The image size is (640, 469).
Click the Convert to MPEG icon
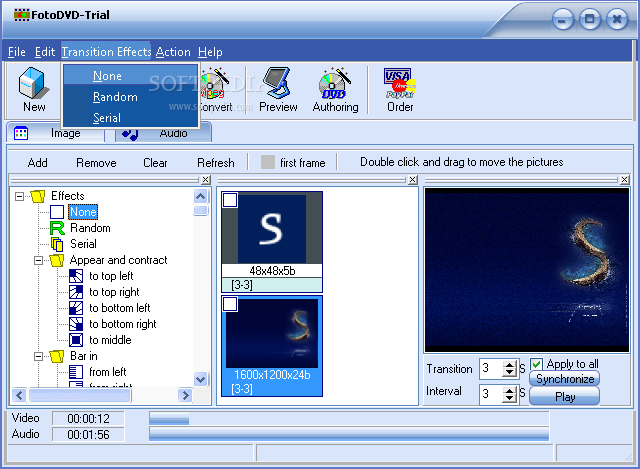point(214,84)
